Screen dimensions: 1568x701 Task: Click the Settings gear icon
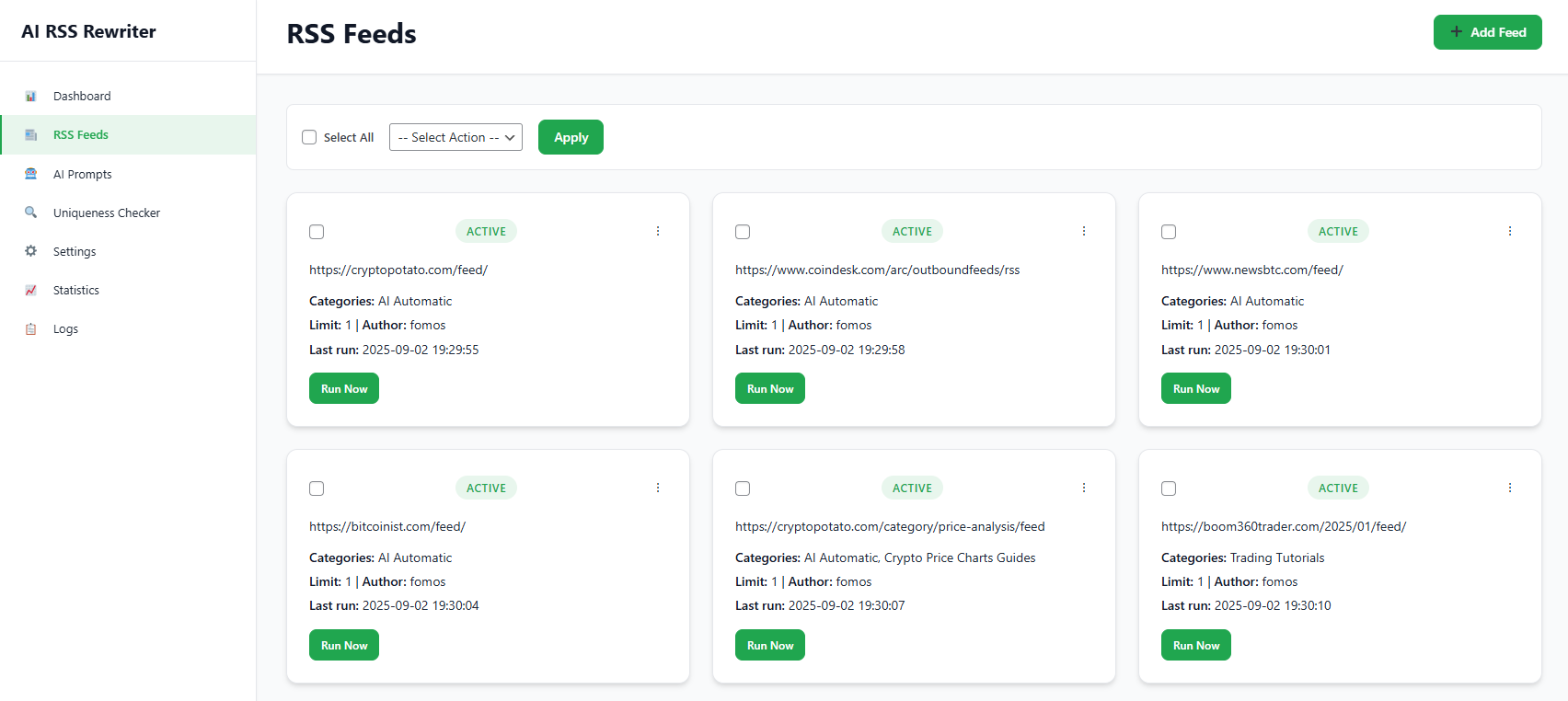tap(30, 251)
